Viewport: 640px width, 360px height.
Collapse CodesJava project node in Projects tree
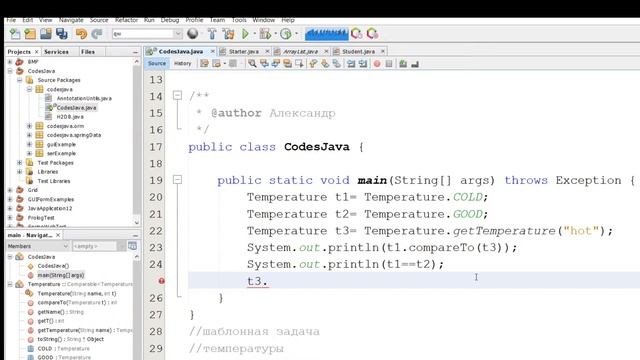click(x=10, y=71)
